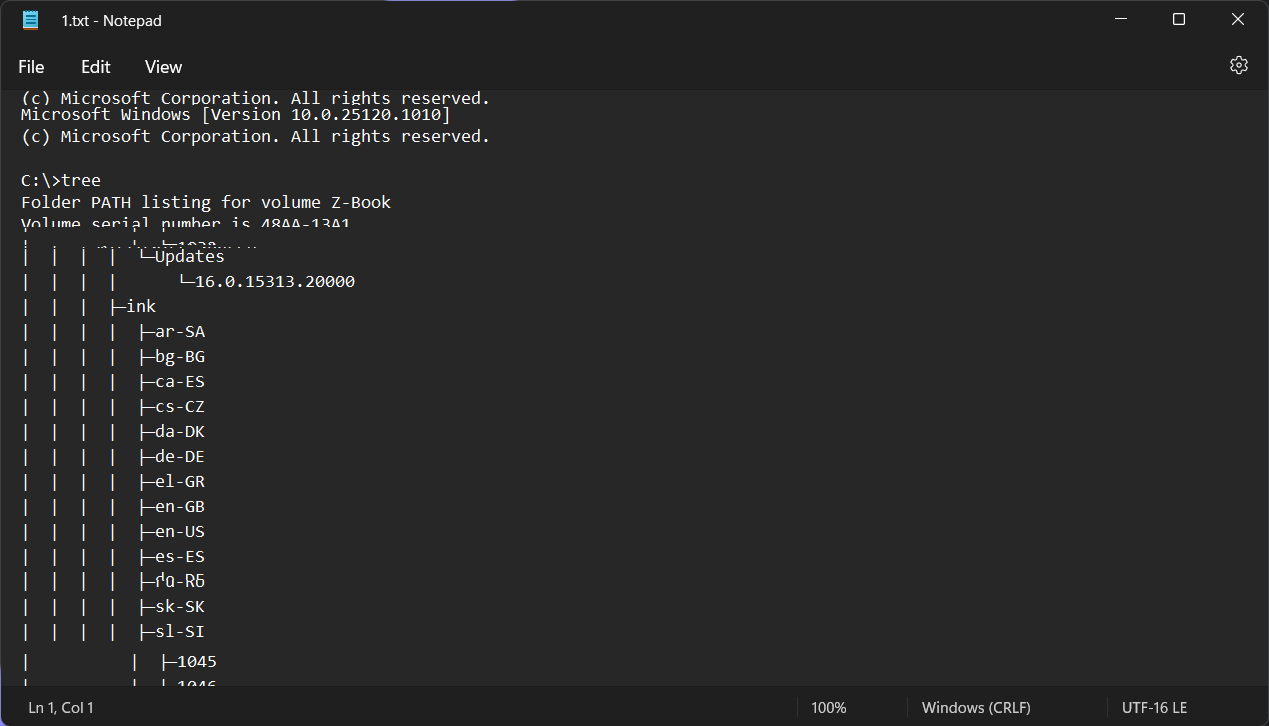The width and height of the screenshot is (1269, 726).
Task: Click the 'sl-SI' entry
Action: 180,632
